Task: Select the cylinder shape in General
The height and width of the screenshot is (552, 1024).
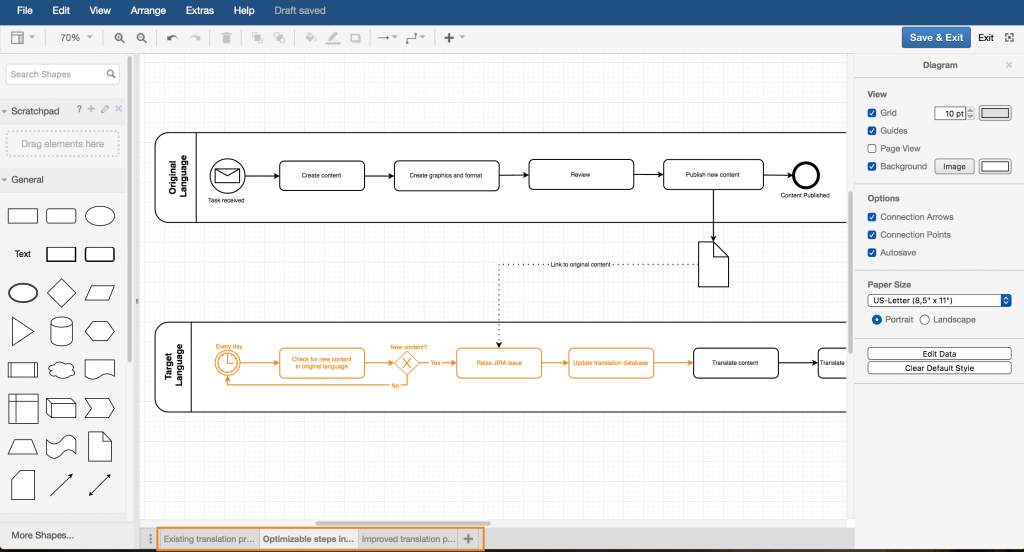Action: (x=61, y=331)
